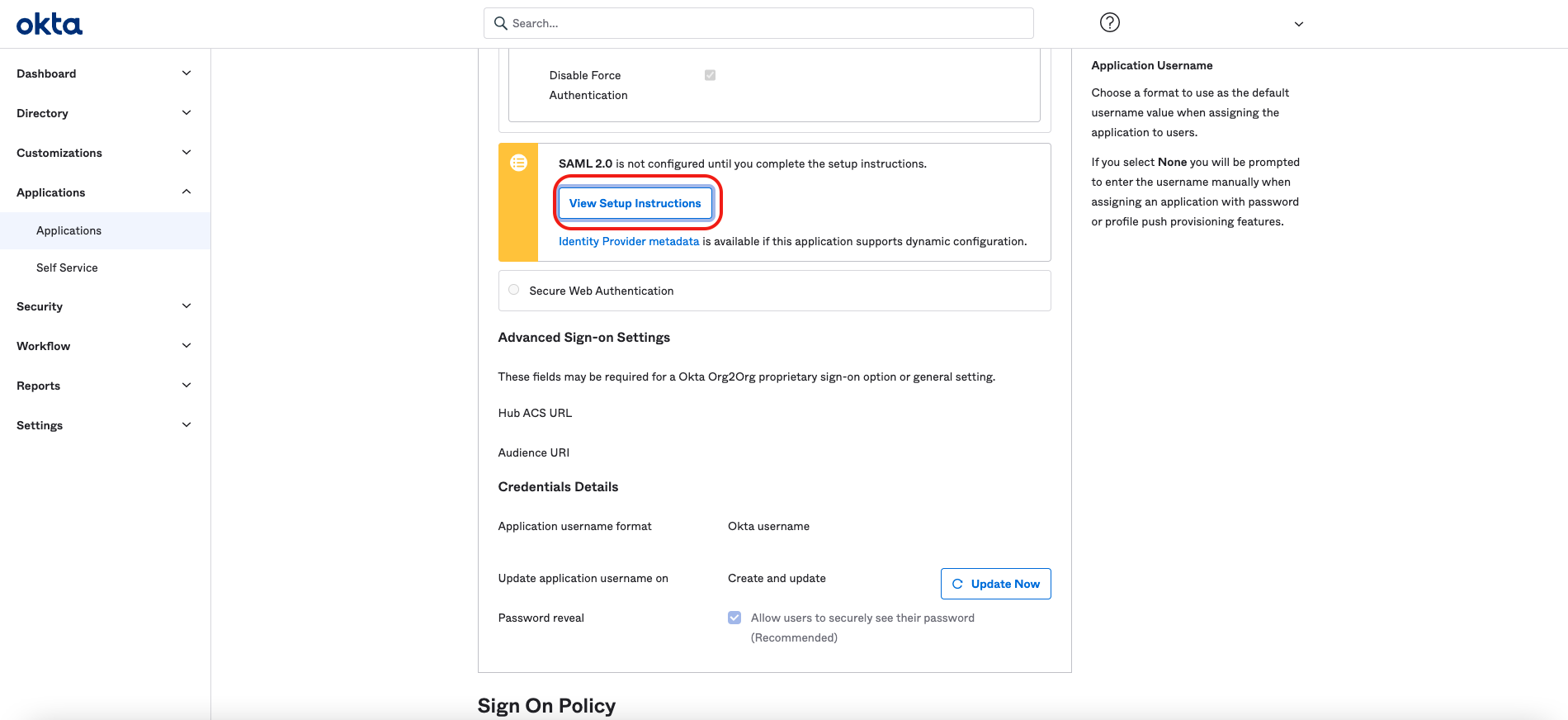Toggle Allow users to see password checkbox
The width and height of the screenshot is (1568, 720).
(x=734, y=618)
